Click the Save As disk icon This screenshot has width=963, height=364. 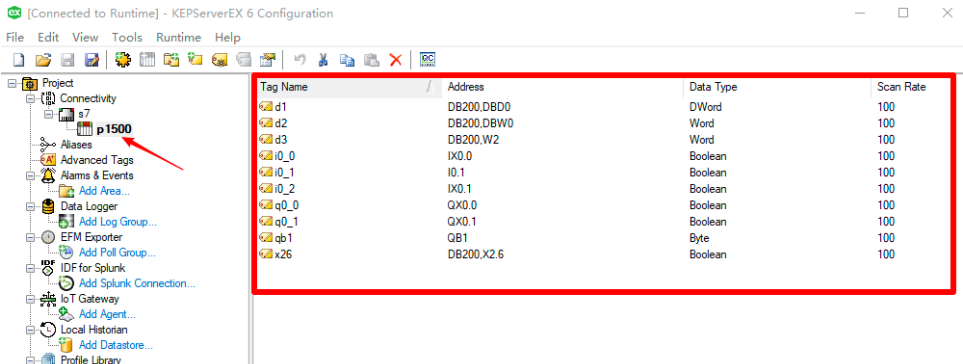92,60
